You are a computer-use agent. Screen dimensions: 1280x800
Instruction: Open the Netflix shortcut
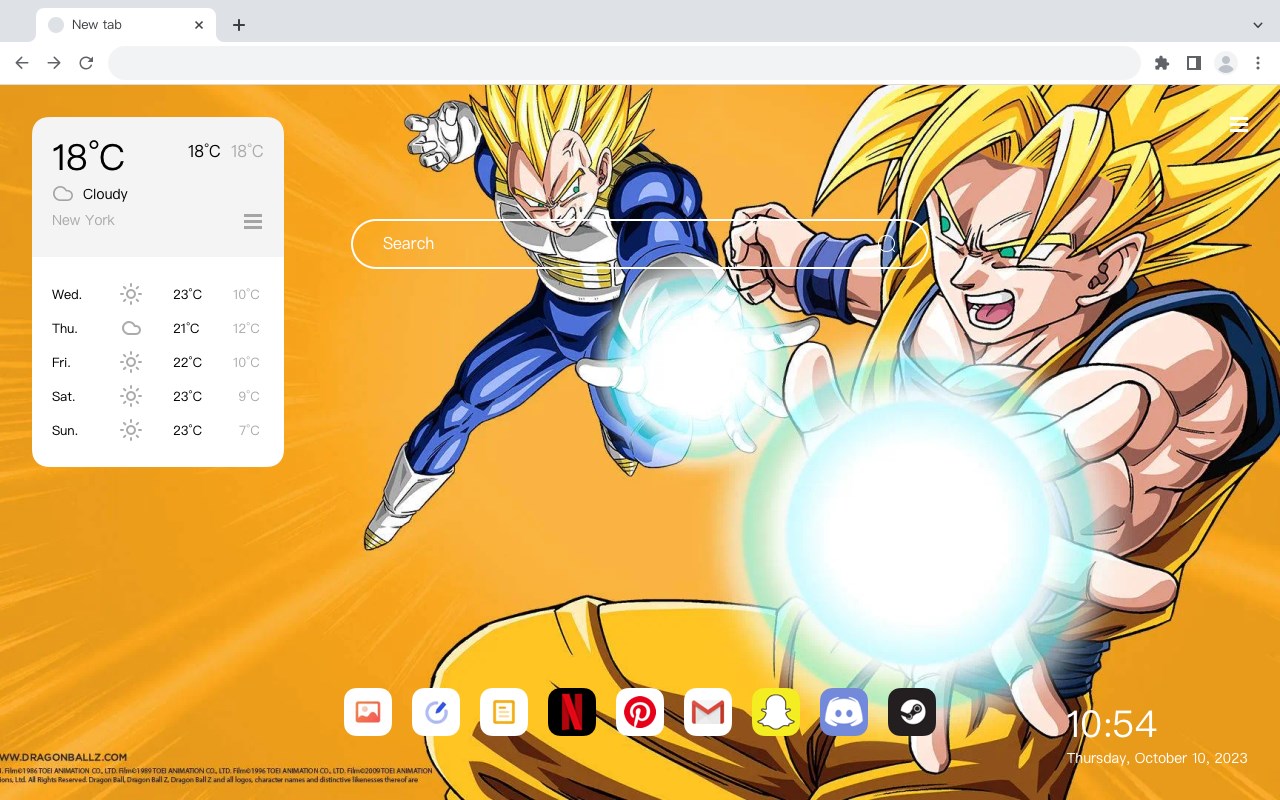point(572,712)
